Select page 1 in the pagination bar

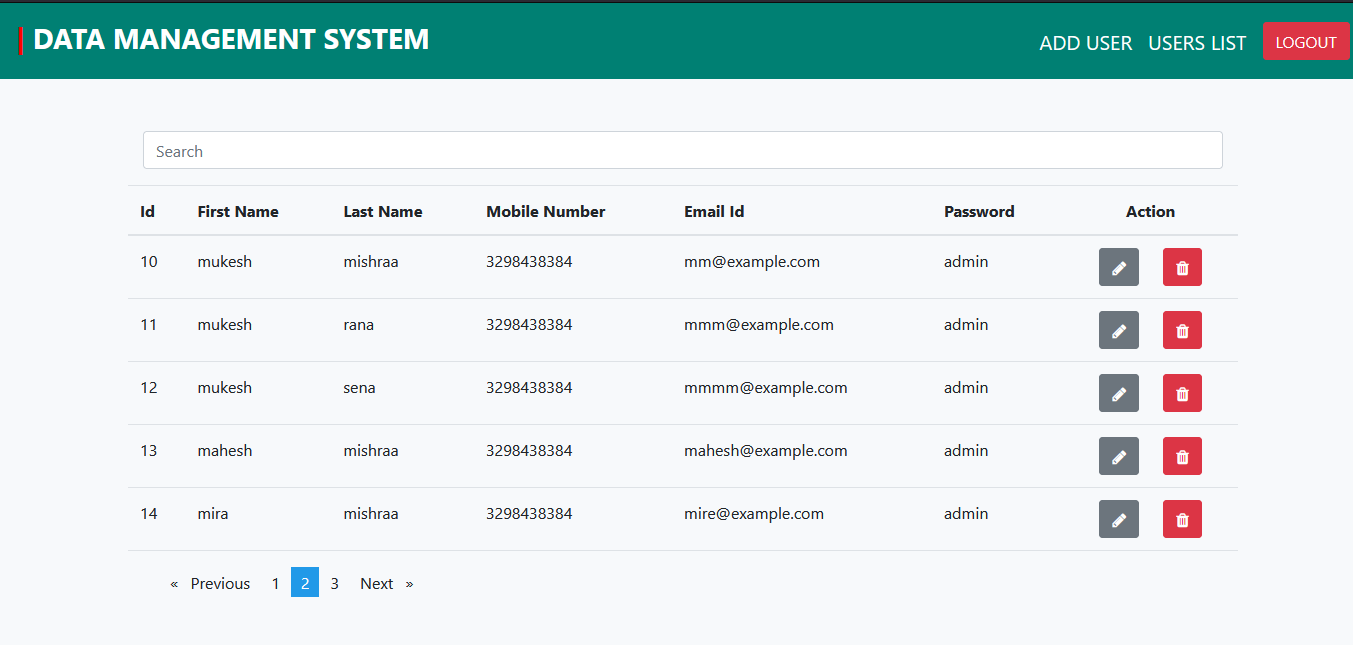point(275,583)
